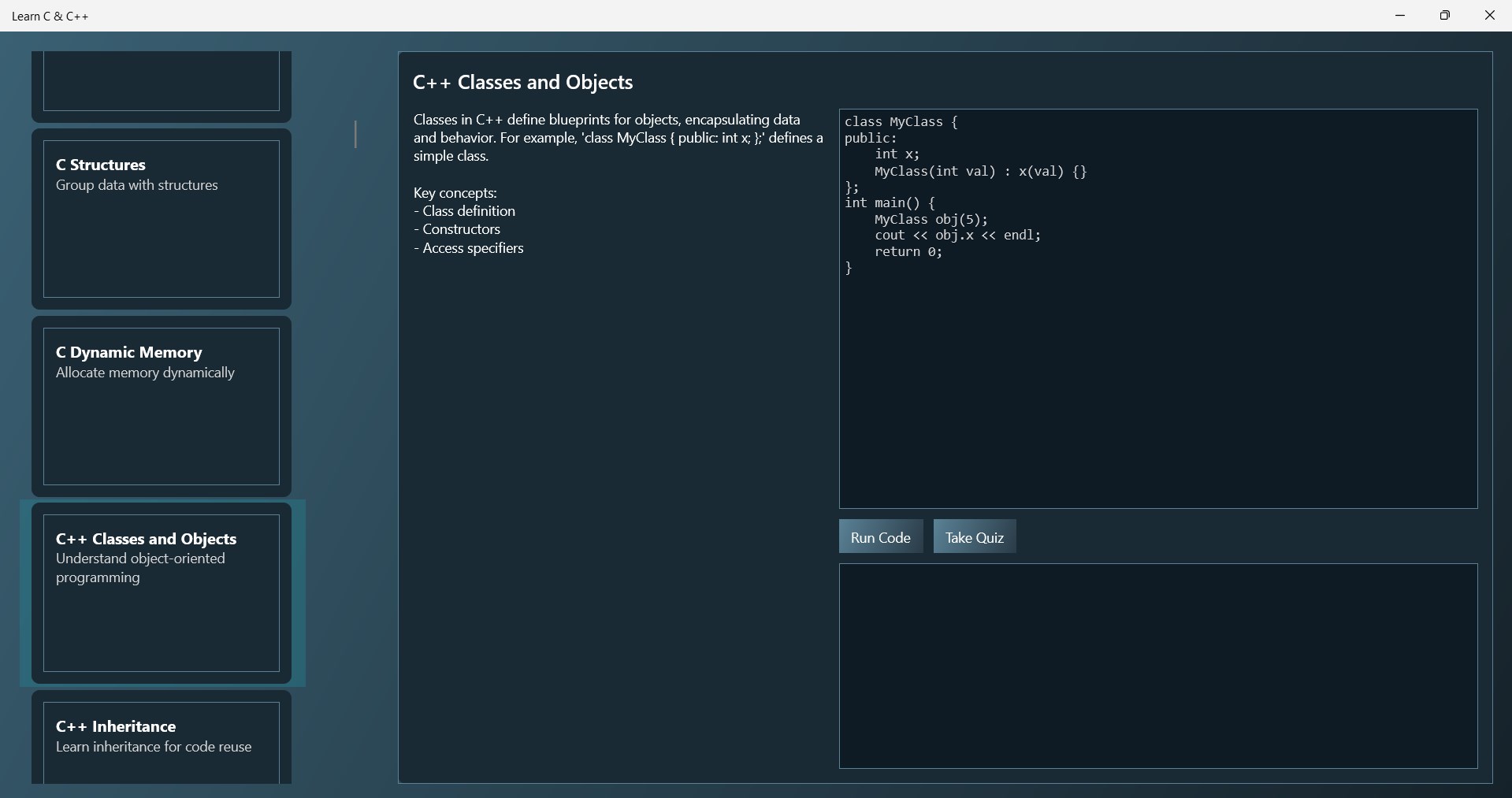Select the C++ Inheritance lesson card
The height and width of the screenshot is (798, 1512).
tap(162, 739)
